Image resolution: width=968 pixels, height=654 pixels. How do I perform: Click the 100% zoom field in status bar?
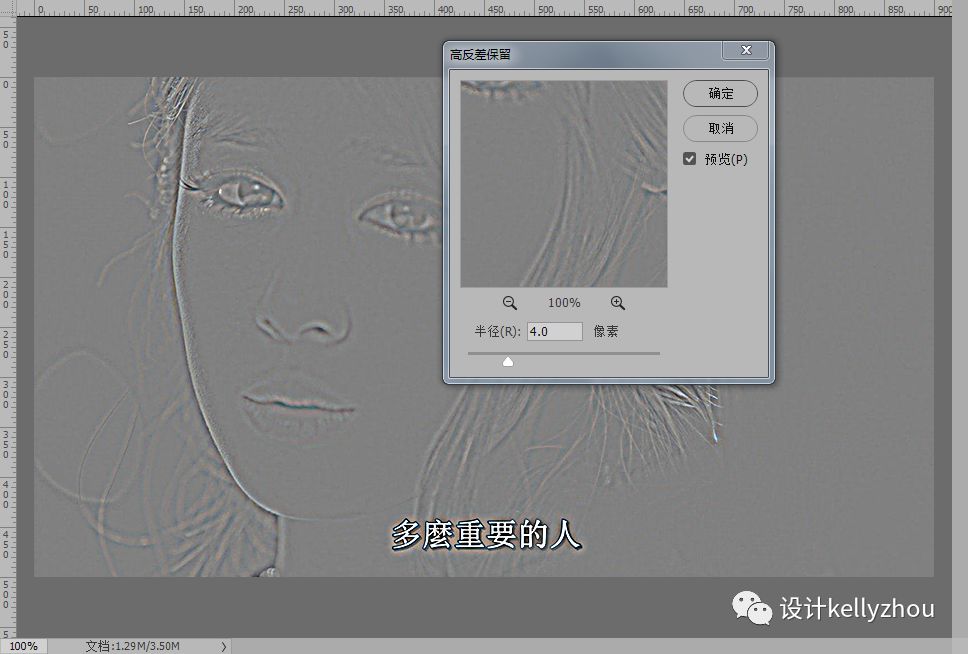(23, 646)
